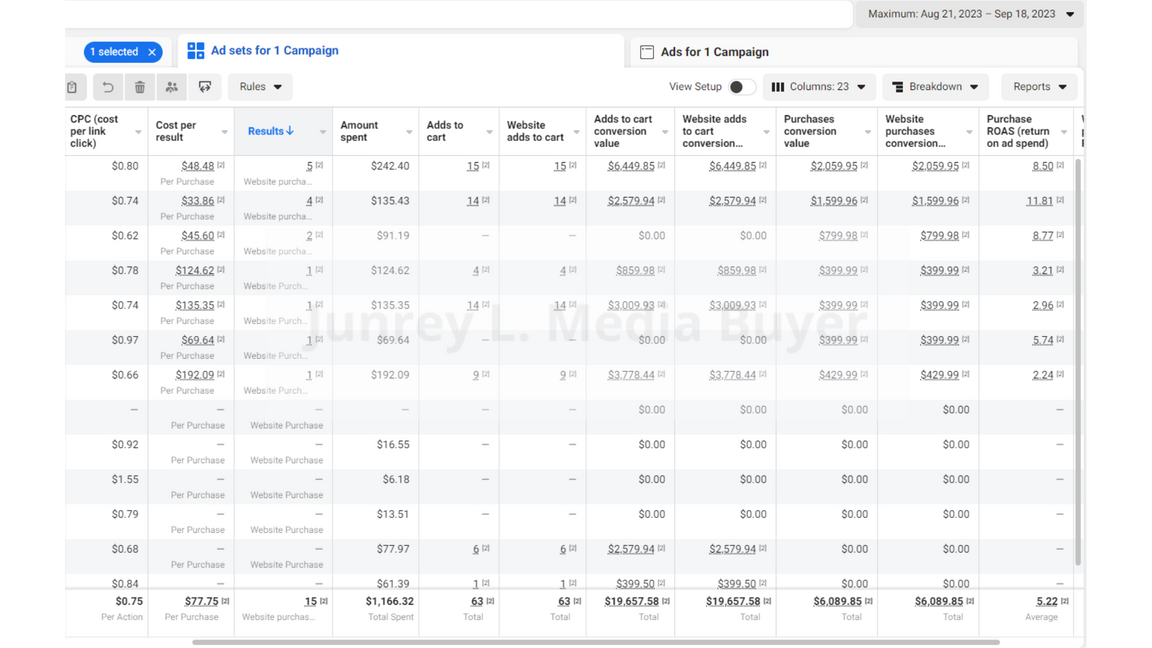The width and height of the screenshot is (1152, 648).
Task: Click the $6,449.85 adds to cart value link
Action: pos(630,166)
